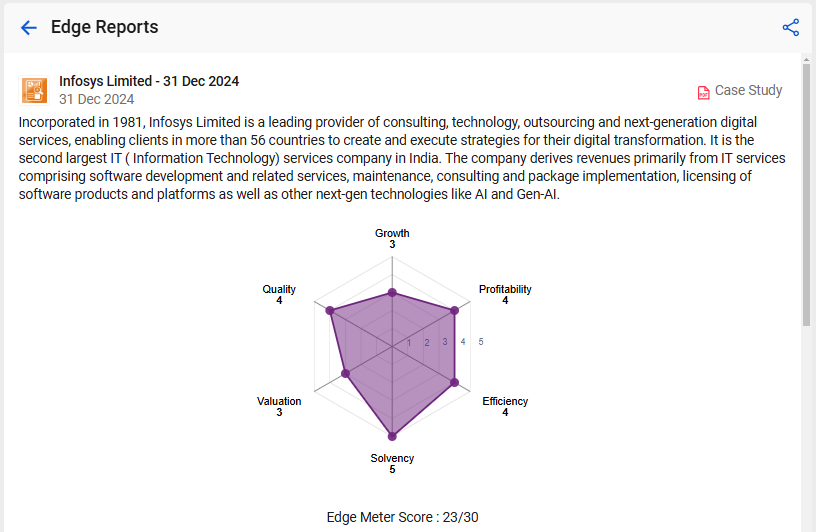
Task: Select the Quality data point on radar
Action: tap(330, 310)
